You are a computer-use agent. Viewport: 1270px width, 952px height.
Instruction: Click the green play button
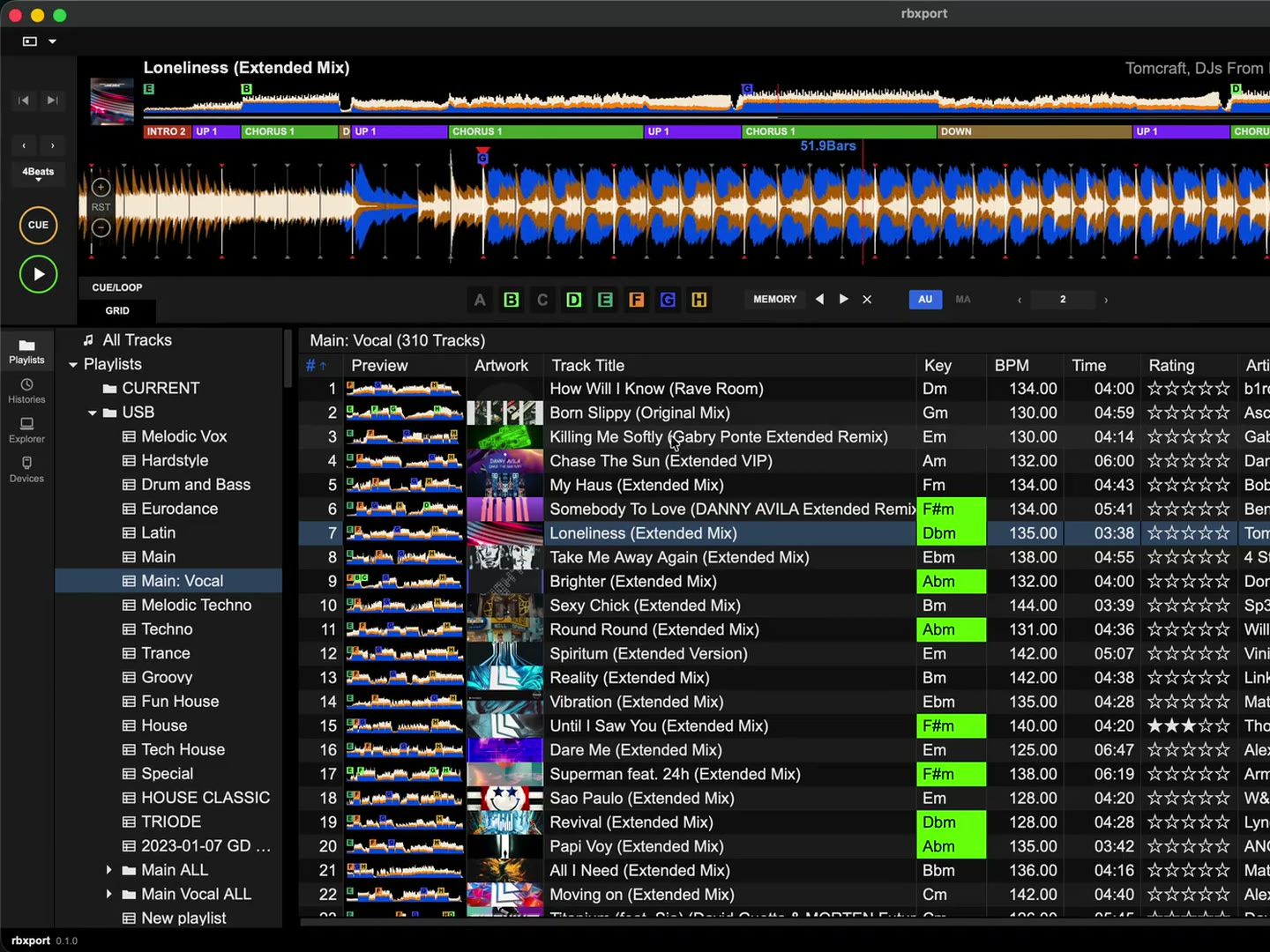(x=39, y=274)
